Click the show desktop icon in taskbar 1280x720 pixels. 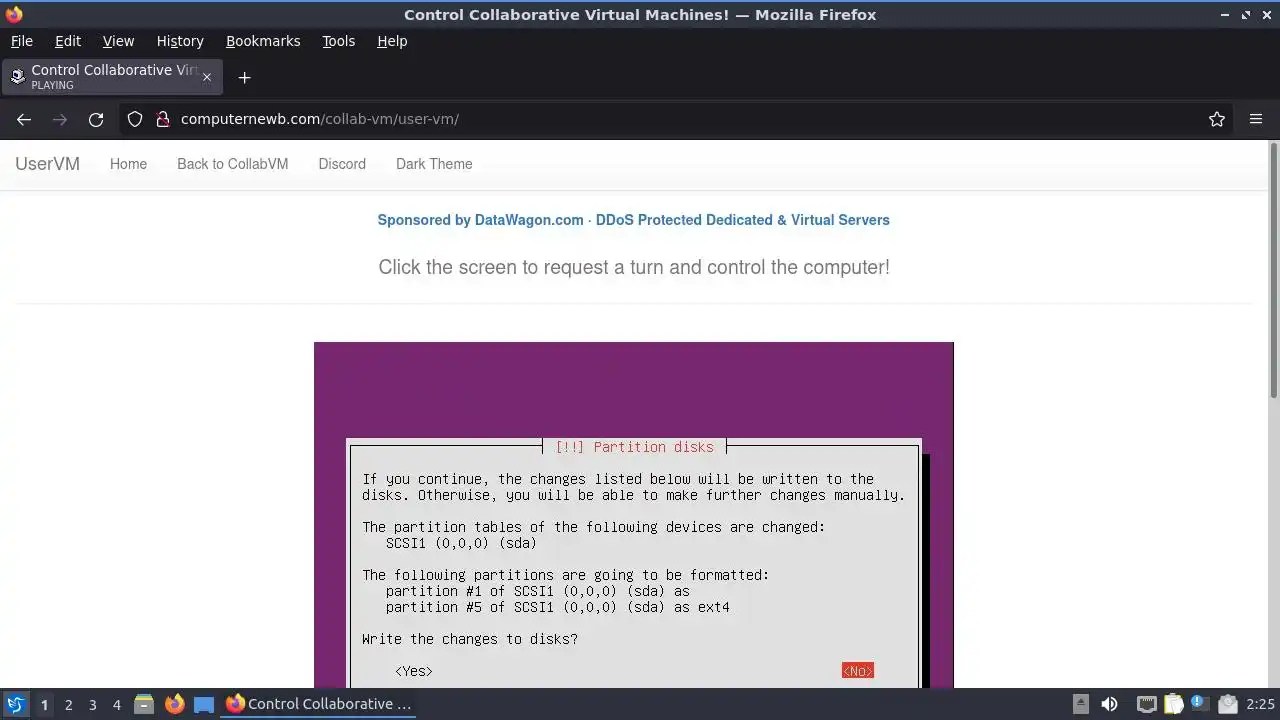point(204,704)
